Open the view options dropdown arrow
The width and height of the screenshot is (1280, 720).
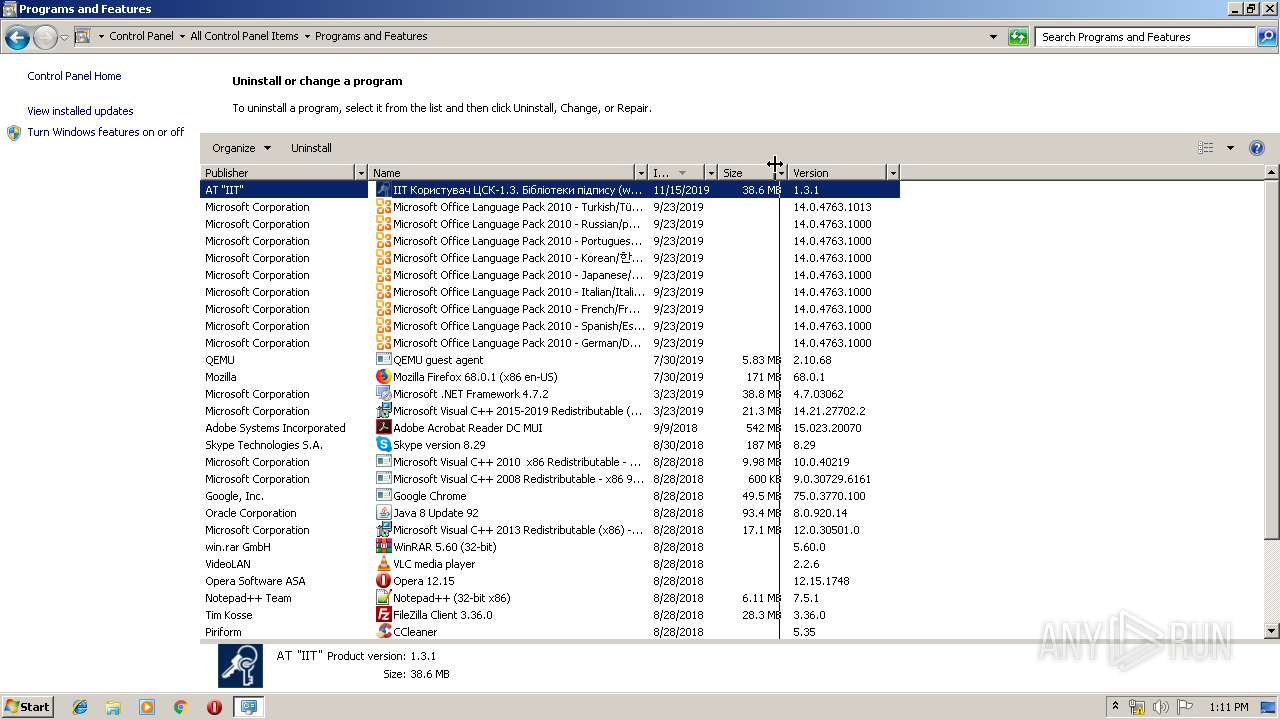[x=1230, y=148]
